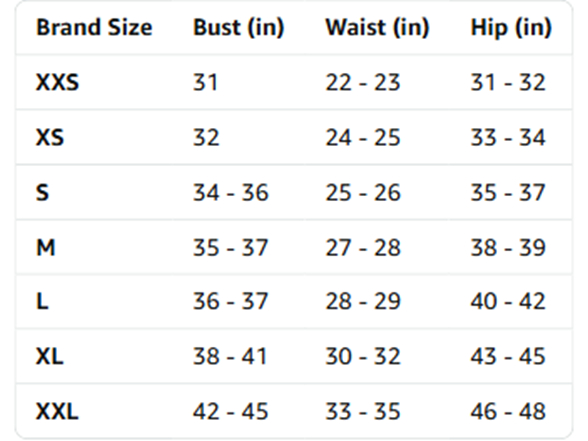Select the XL size row label
This screenshot has width=588, height=441.
point(50,356)
